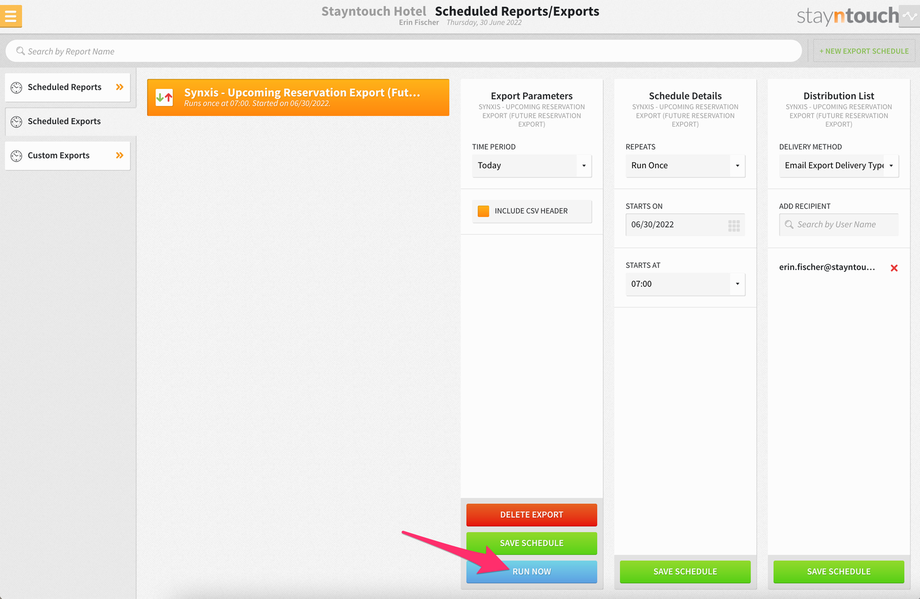
Task: Save schedule in Distribution List panel
Action: pos(839,571)
